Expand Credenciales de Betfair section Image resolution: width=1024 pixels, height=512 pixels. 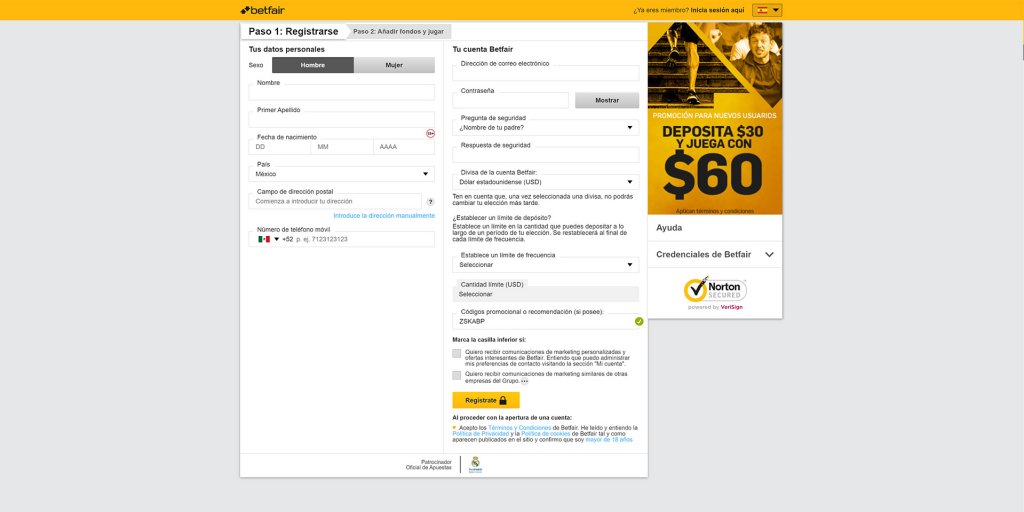point(715,255)
